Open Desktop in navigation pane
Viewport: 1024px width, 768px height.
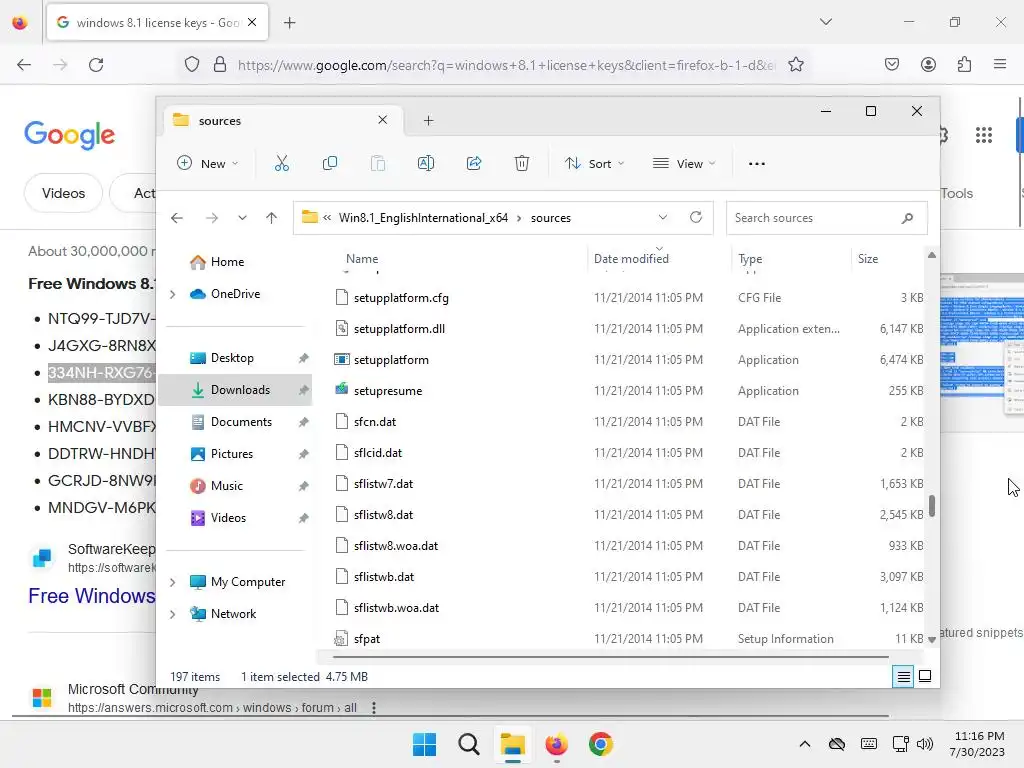pyautogui.click(x=232, y=358)
